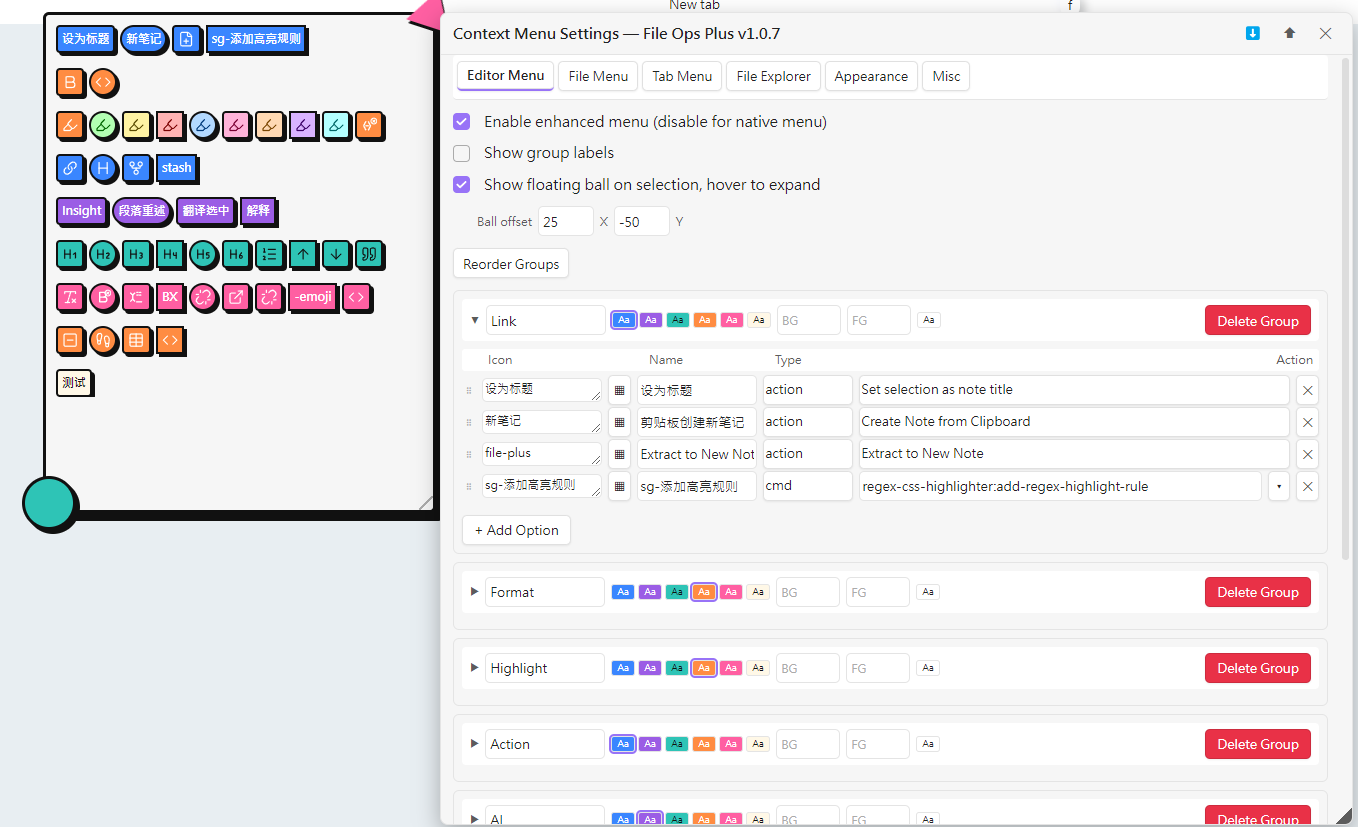Click the teal floating ball circle
Screen dimensions: 1358x827
click(x=50, y=504)
